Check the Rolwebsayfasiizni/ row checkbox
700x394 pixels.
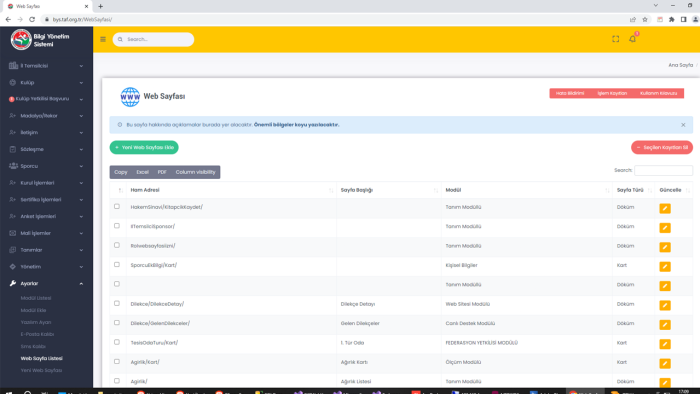[117, 245]
